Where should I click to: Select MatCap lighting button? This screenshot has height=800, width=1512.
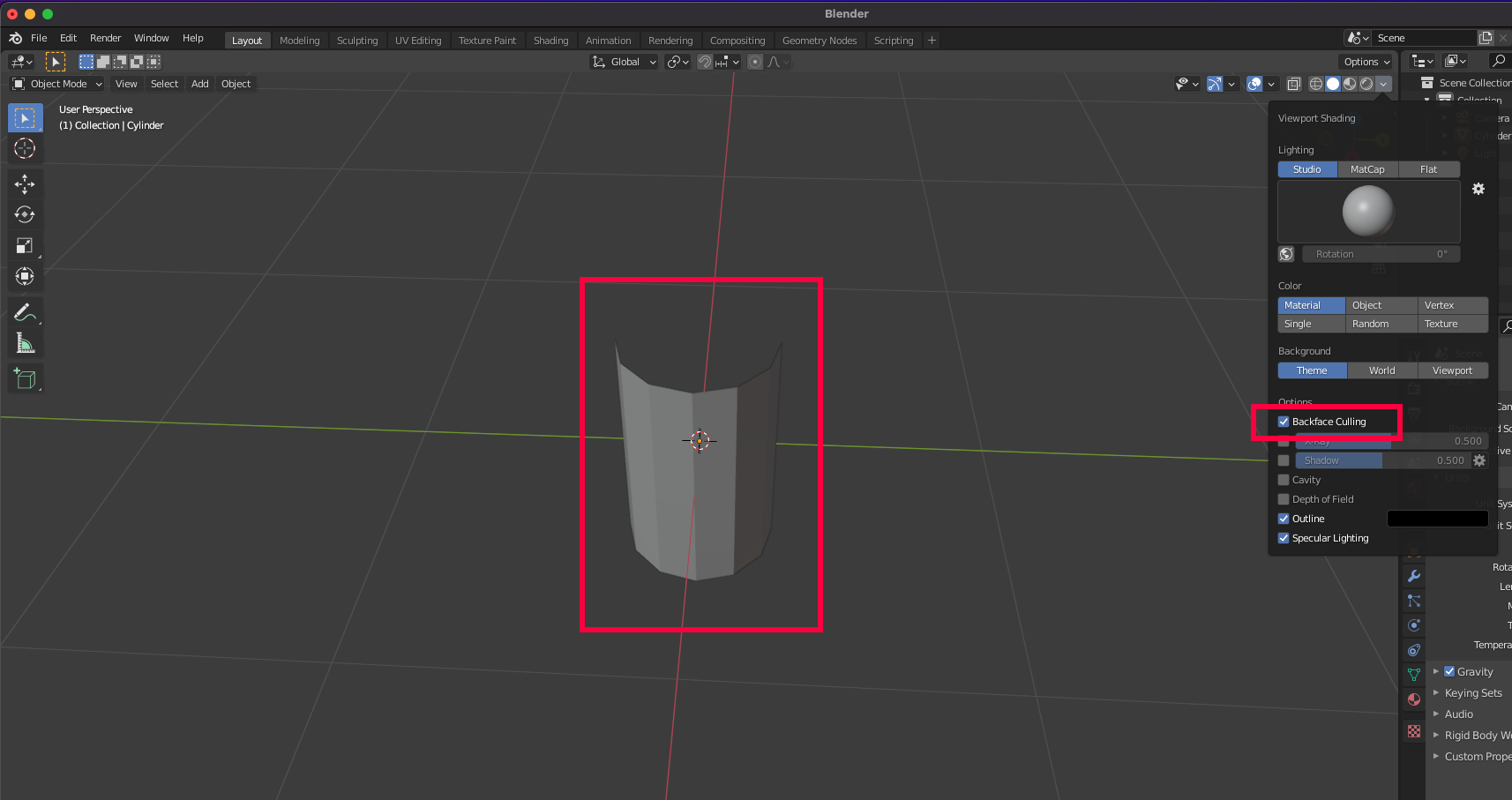pos(1367,169)
